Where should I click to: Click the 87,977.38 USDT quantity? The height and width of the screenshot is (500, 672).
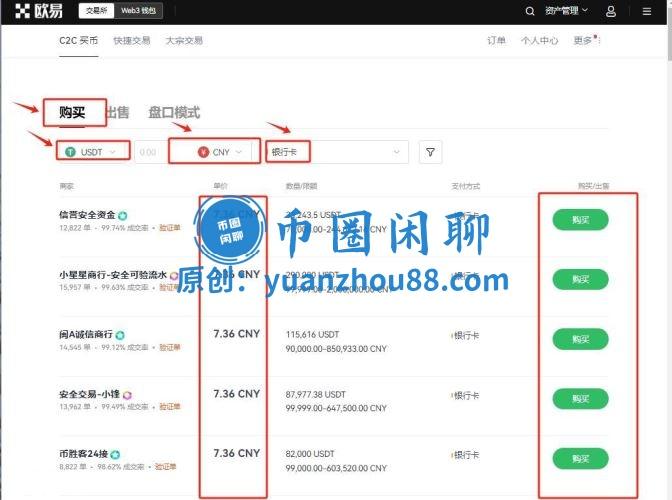tap(315, 394)
